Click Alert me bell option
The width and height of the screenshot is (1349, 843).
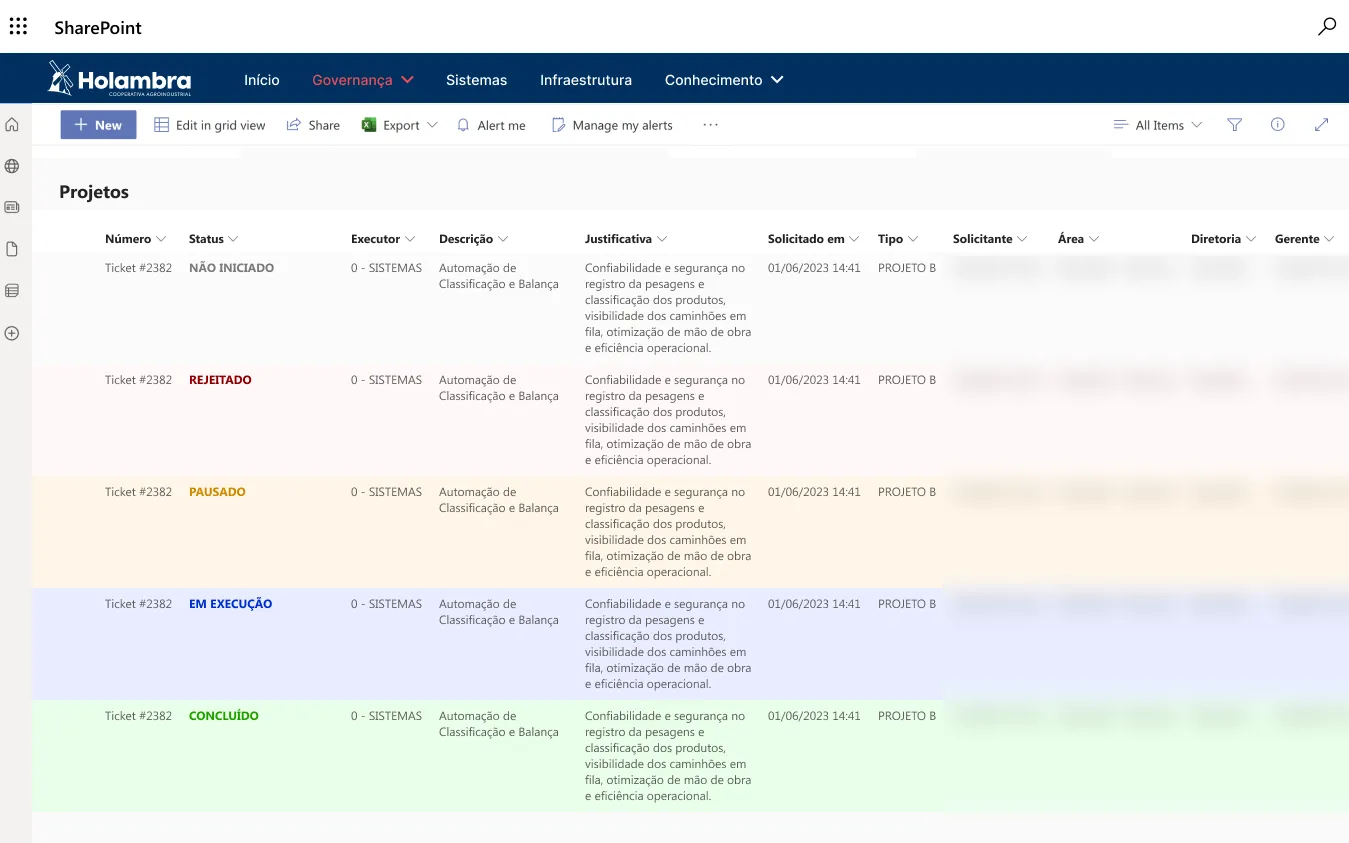pyautogui.click(x=491, y=125)
